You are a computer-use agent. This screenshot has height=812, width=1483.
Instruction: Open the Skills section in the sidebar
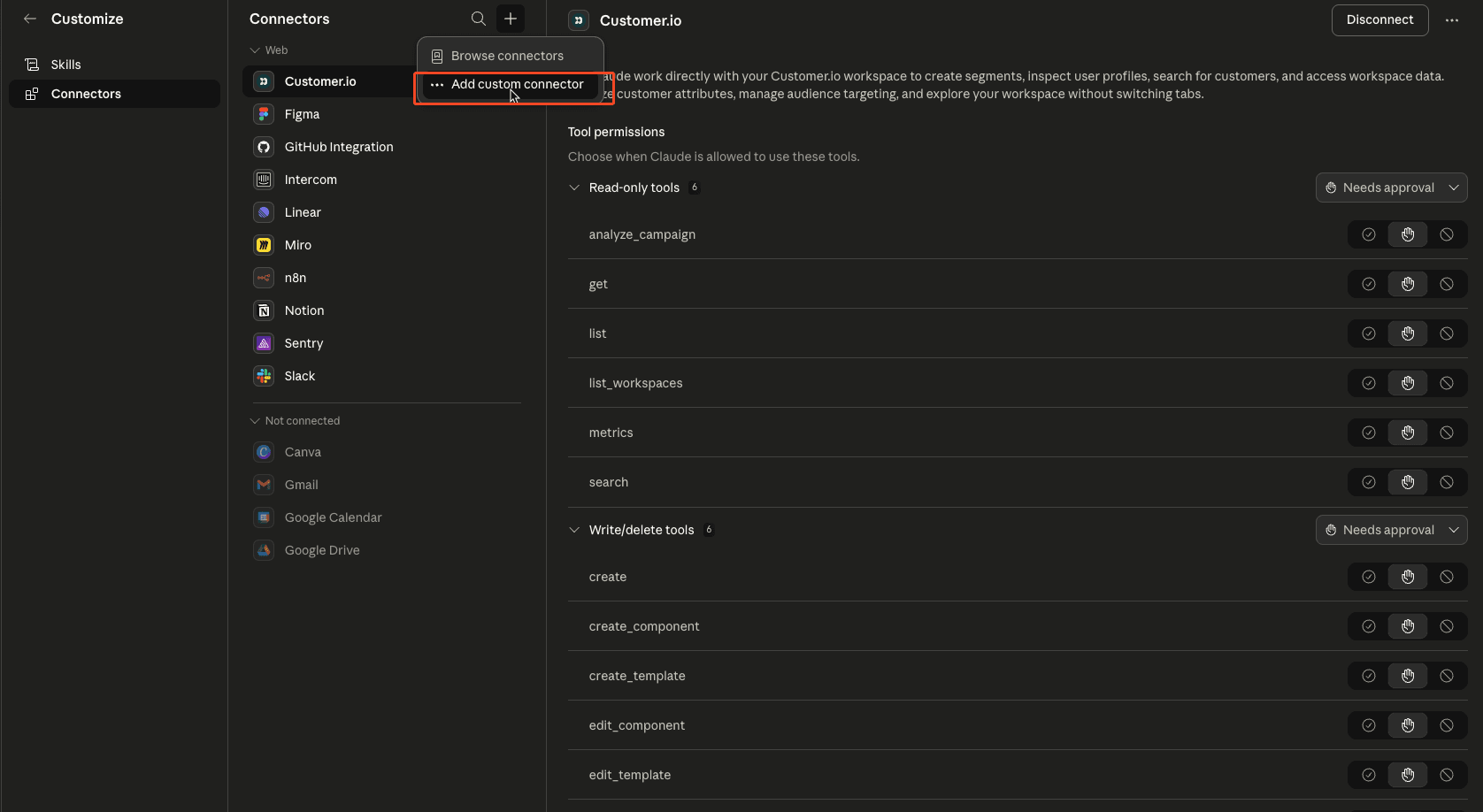click(65, 64)
